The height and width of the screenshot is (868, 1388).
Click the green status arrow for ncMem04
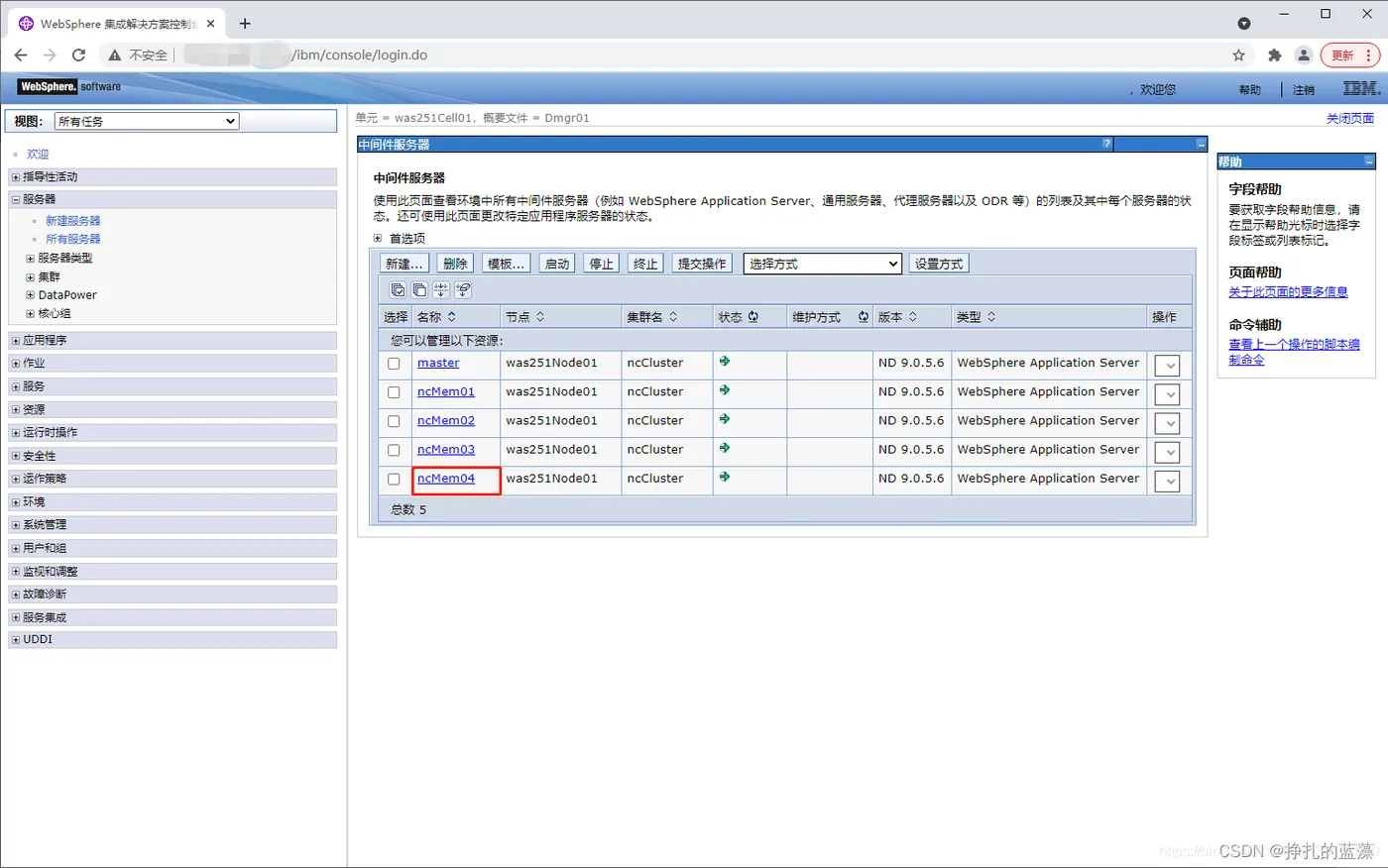click(725, 477)
